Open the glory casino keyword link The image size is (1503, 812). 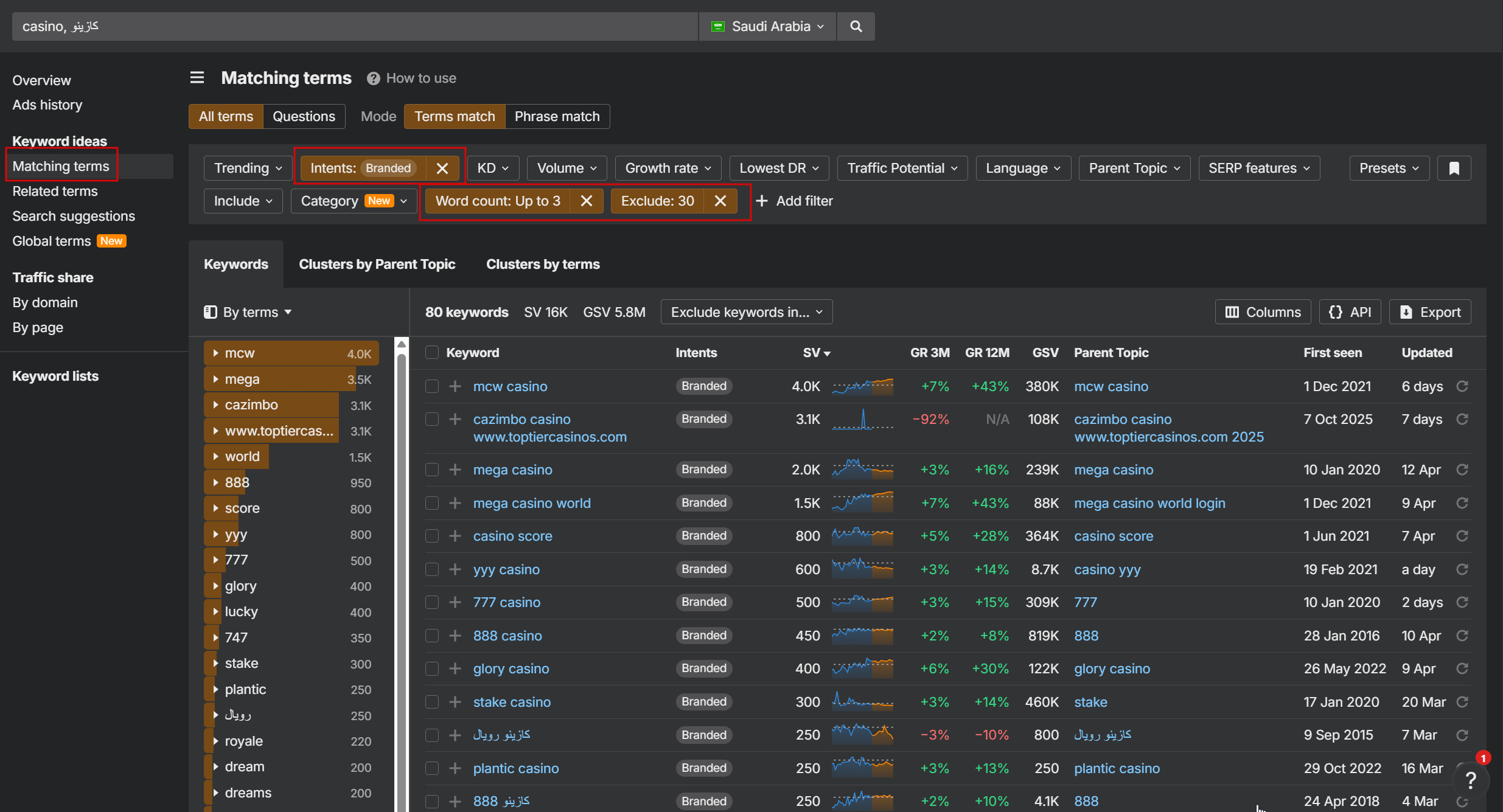click(511, 668)
